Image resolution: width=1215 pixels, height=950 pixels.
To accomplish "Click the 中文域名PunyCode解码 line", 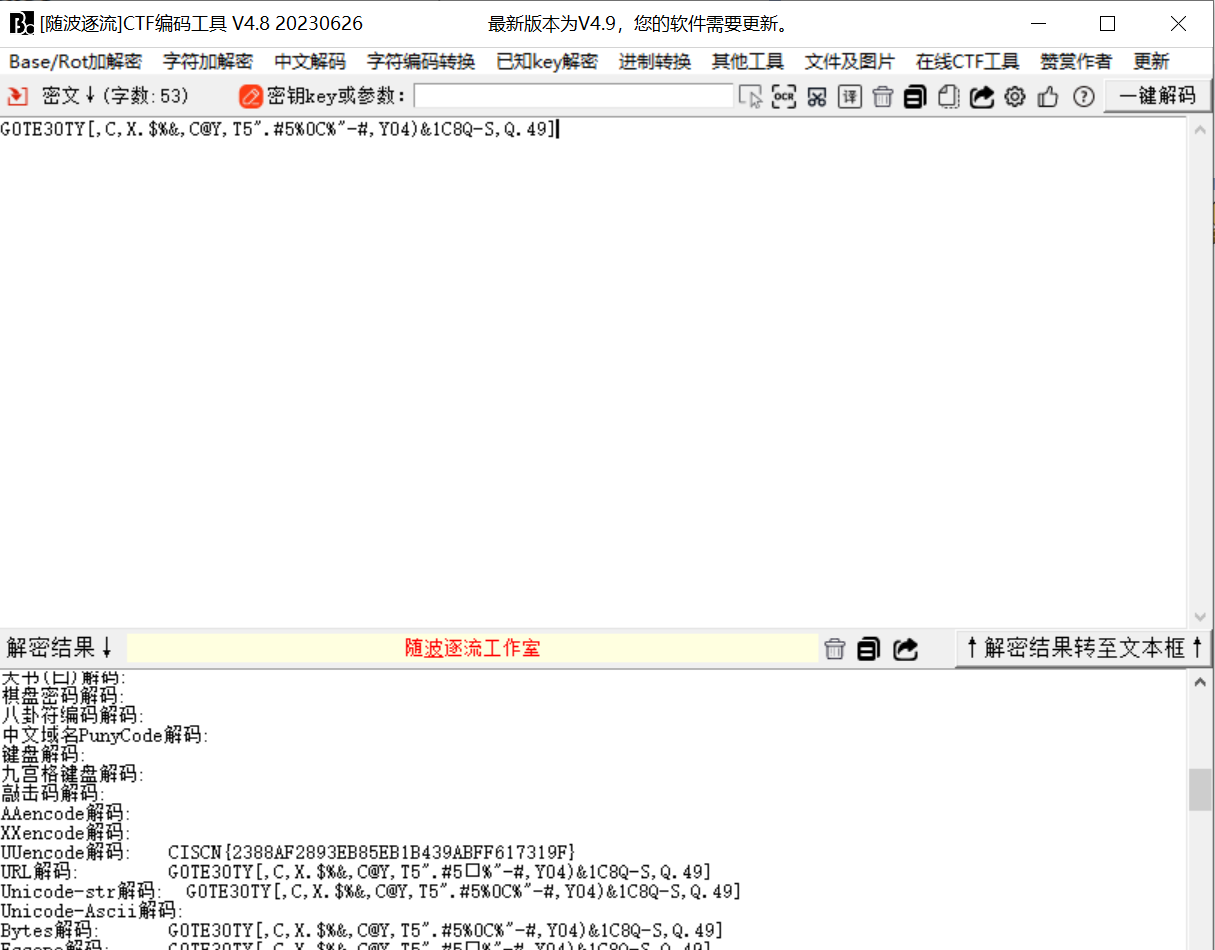I will 104,735.
